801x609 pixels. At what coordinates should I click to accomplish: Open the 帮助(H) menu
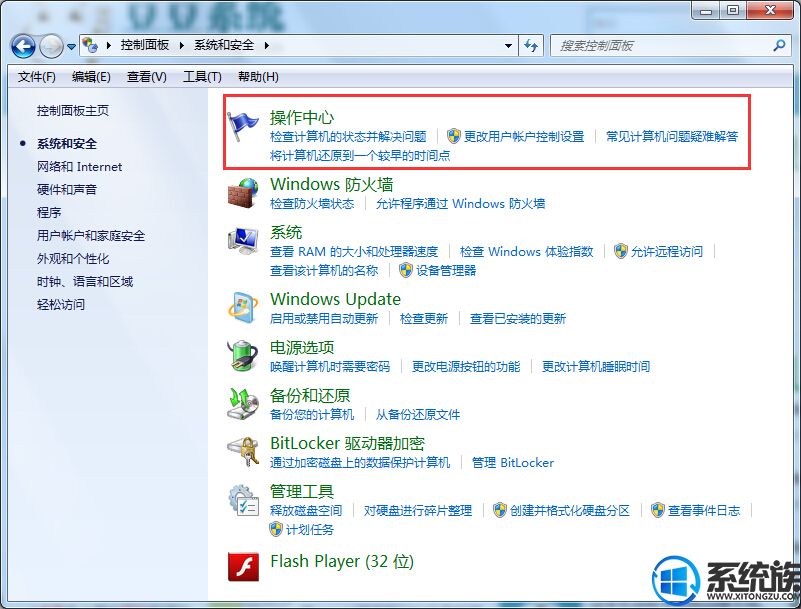click(x=258, y=77)
